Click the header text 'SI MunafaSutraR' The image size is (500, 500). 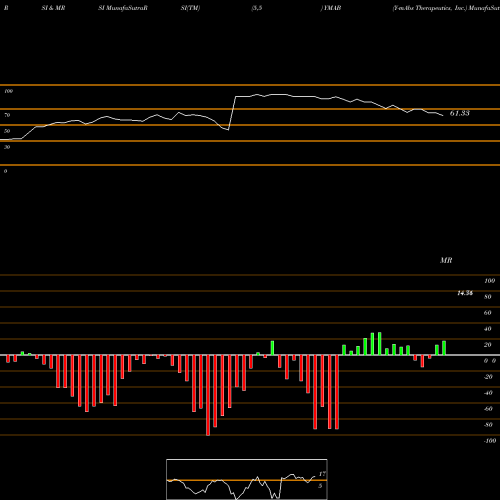click(x=123, y=8)
